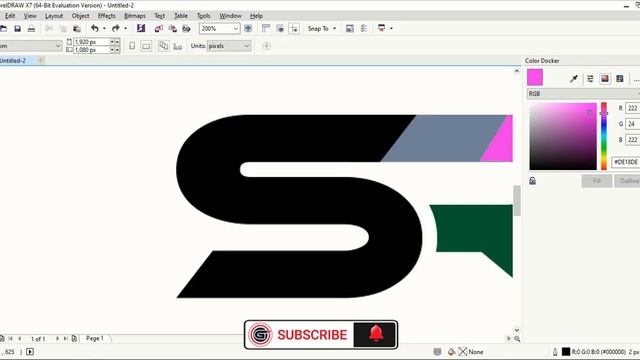Open the Search content icon
640x360 pixels.
pos(141,28)
